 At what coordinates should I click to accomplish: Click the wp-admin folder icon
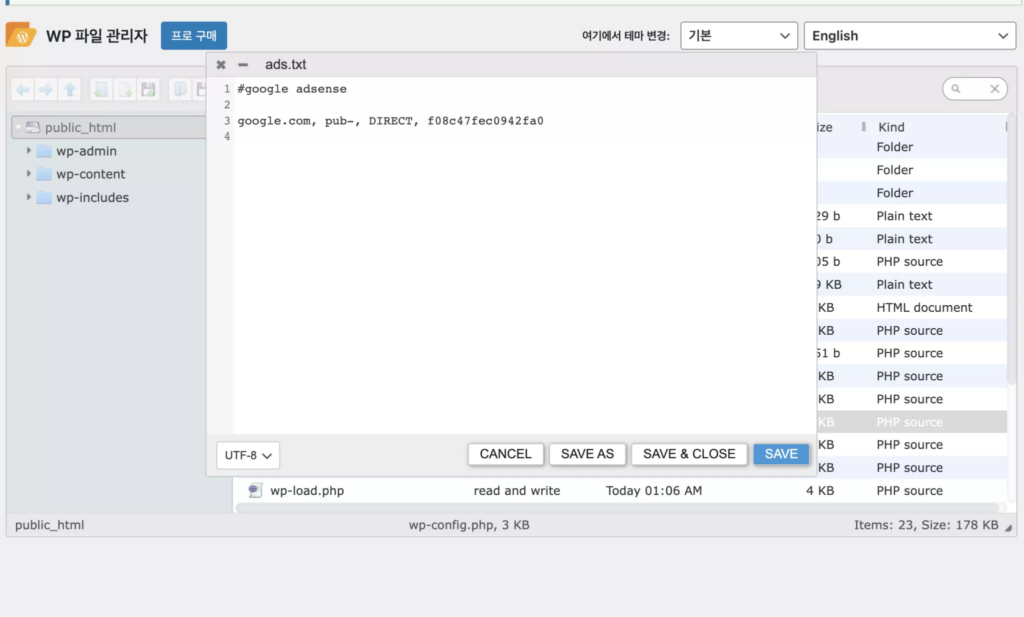(x=44, y=151)
